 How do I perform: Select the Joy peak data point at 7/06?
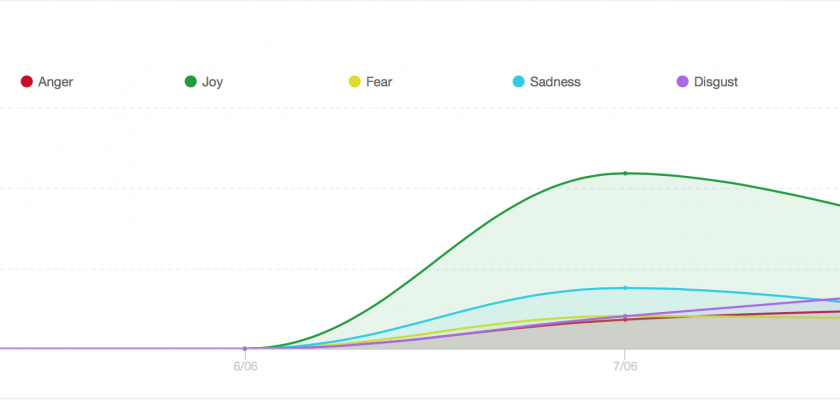tap(625, 173)
